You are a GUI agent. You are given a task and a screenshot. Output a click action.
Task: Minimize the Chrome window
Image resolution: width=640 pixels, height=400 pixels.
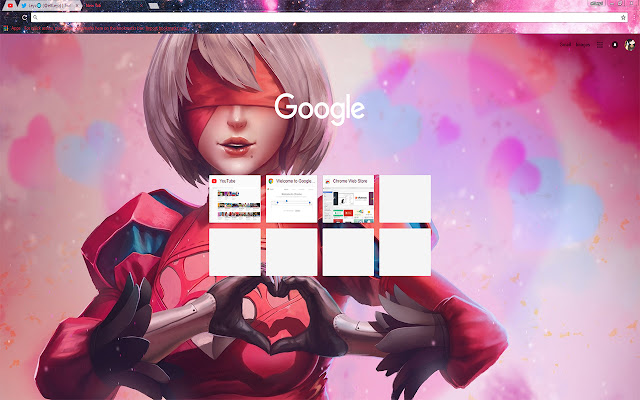pos(612,3)
